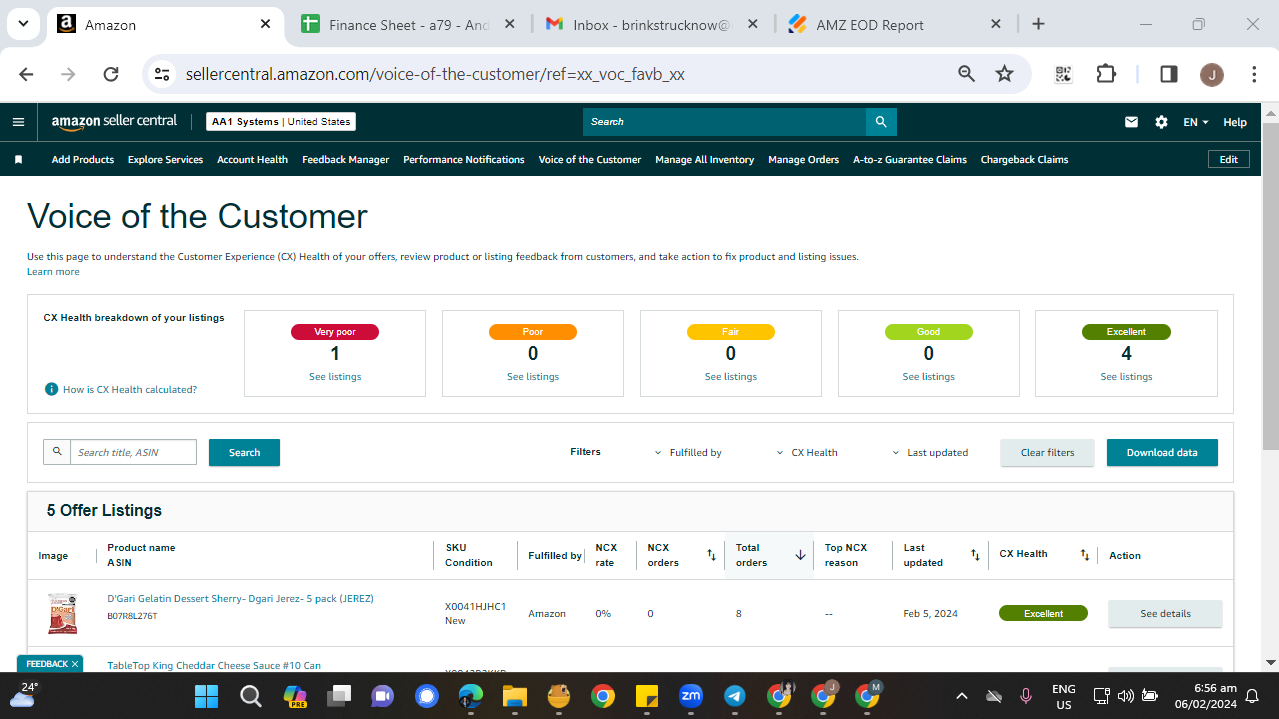Screen dimensions: 1279x719
Task: Sort by NCX orders column arrows
Action: click(x=711, y=555)
